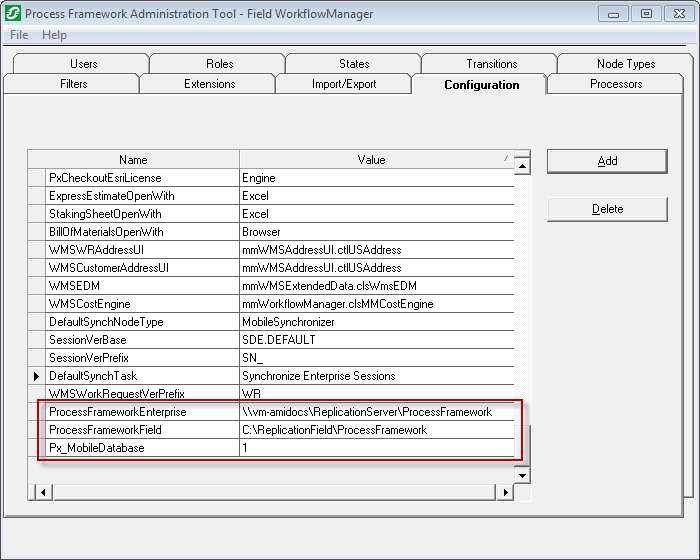Viewport: 700px width, 560px height.
Task: Click the application icon in title bar
Action: click(13, 14)
